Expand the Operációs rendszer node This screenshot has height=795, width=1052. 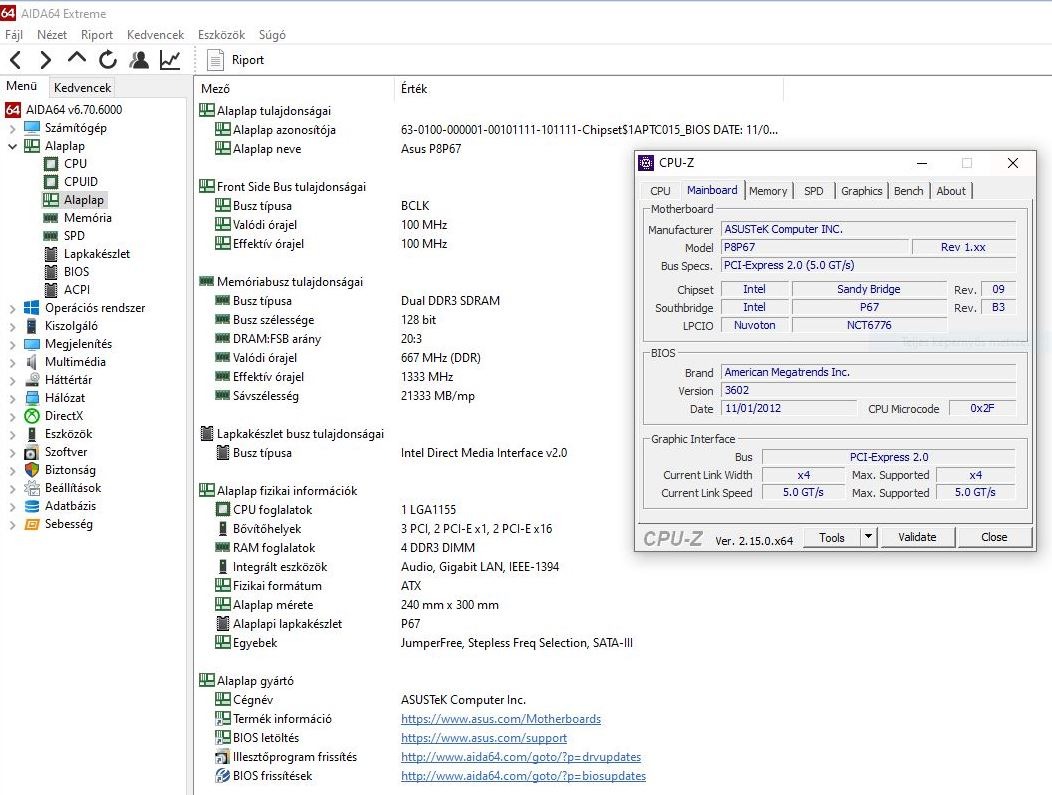13,309
